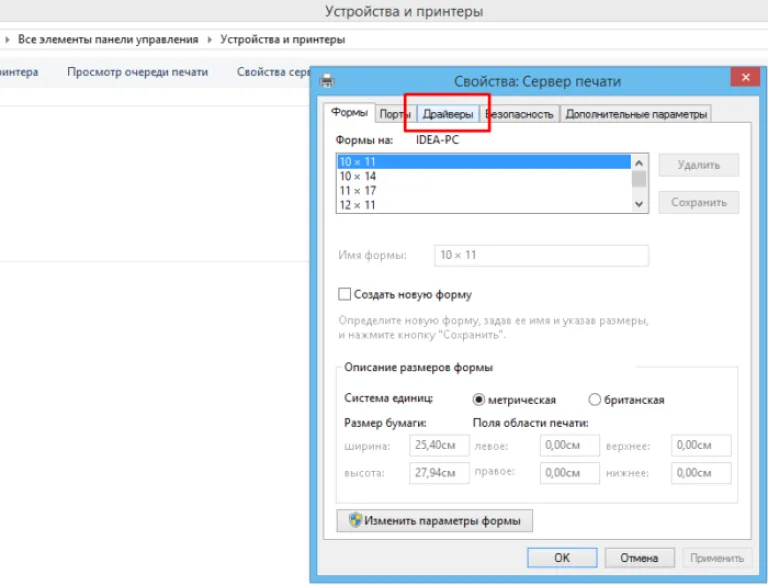This screenshot has width=768, height=585.
Task: Click Все элементы панели управления breadcrumb
Action: pyautogui.click(x=108, y=39)
